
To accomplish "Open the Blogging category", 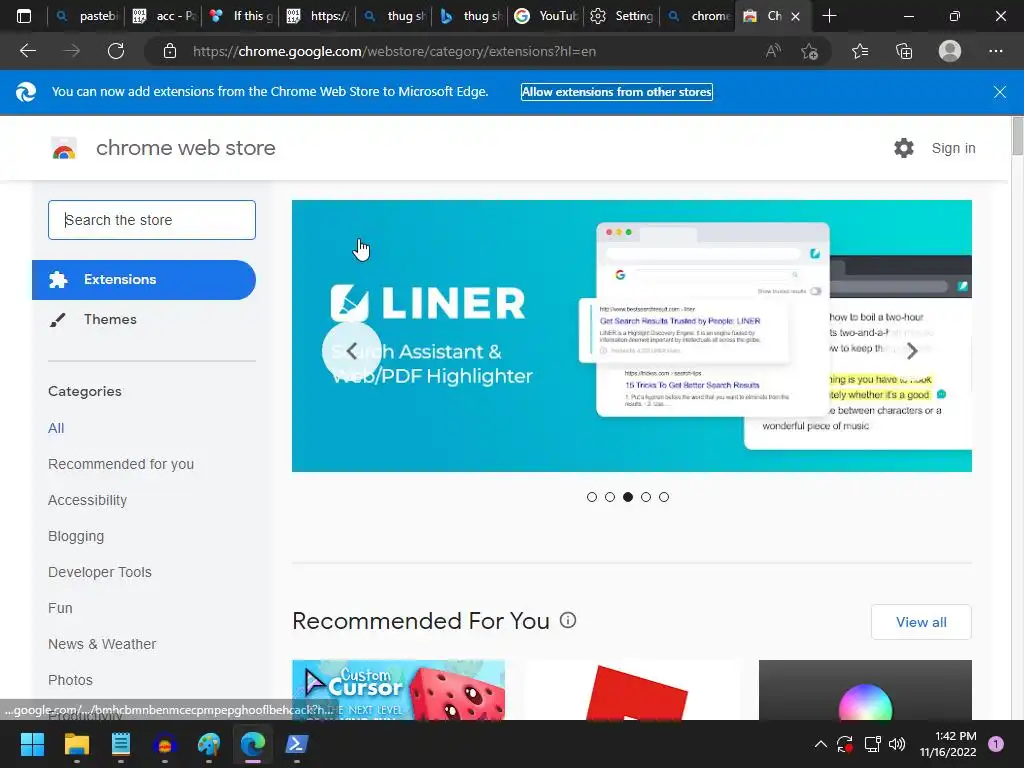I will coord(76,536).
